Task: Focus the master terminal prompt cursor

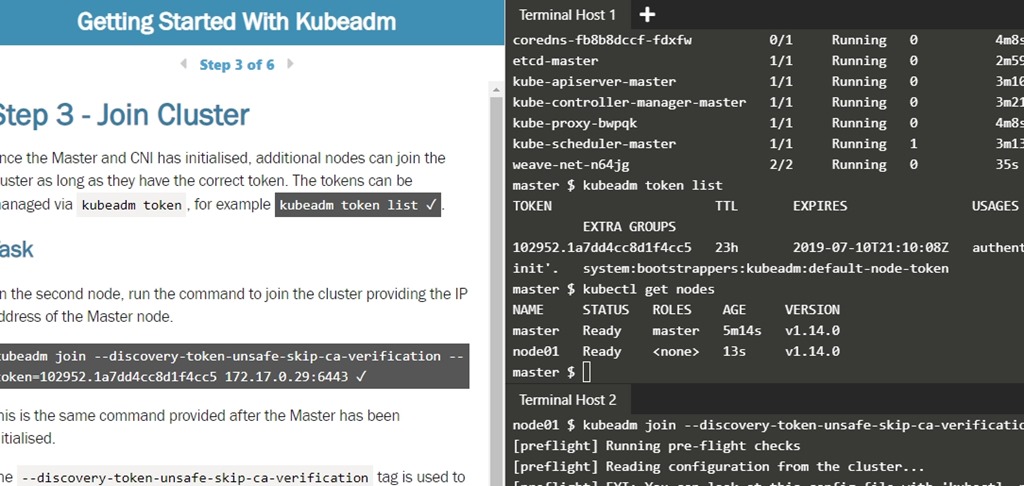Action: [x=587, y=372]
